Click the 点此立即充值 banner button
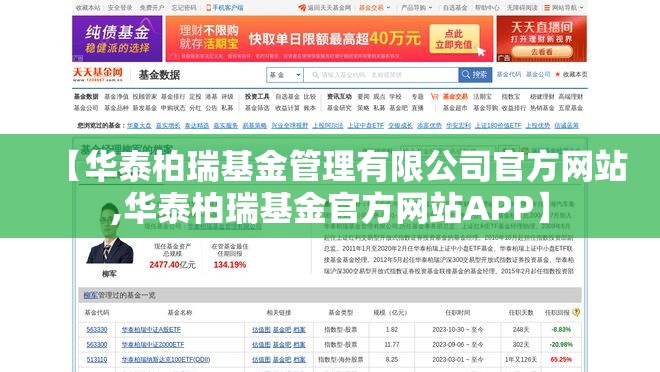The width and height of the screenshot is (660, 372). click(x=454, y=39)
